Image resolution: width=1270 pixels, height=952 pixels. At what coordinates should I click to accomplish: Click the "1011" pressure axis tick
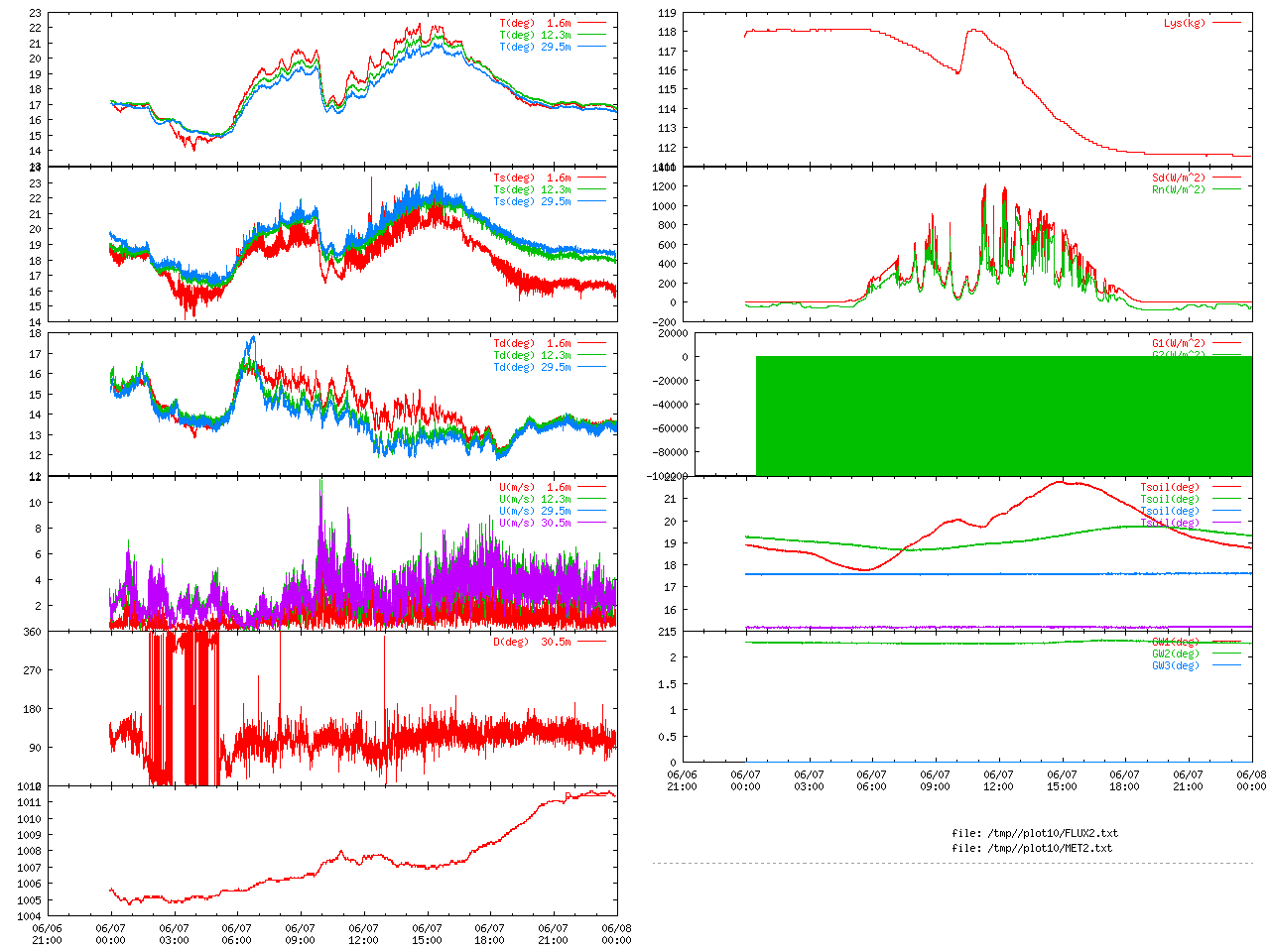pyautogui.click(x=30, y=802)
